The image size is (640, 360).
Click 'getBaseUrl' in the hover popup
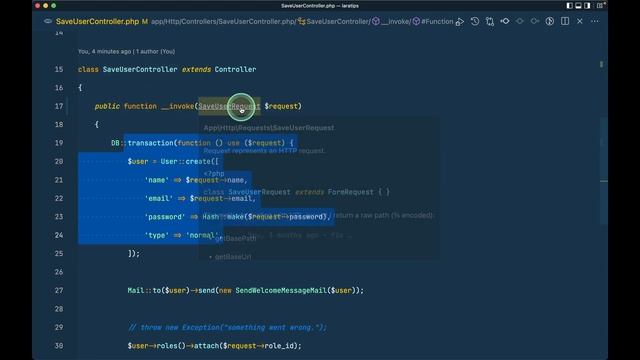click(233, 257)
